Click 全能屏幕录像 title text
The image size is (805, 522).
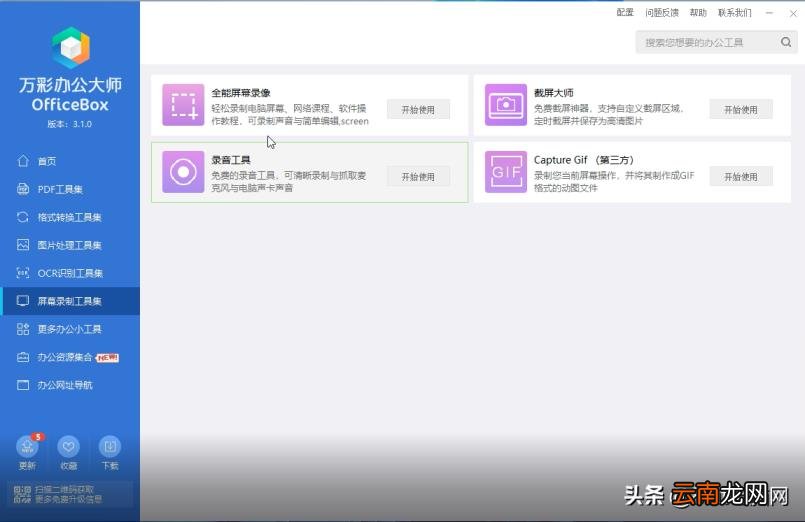pyautogui.click(x=241, y=93)
